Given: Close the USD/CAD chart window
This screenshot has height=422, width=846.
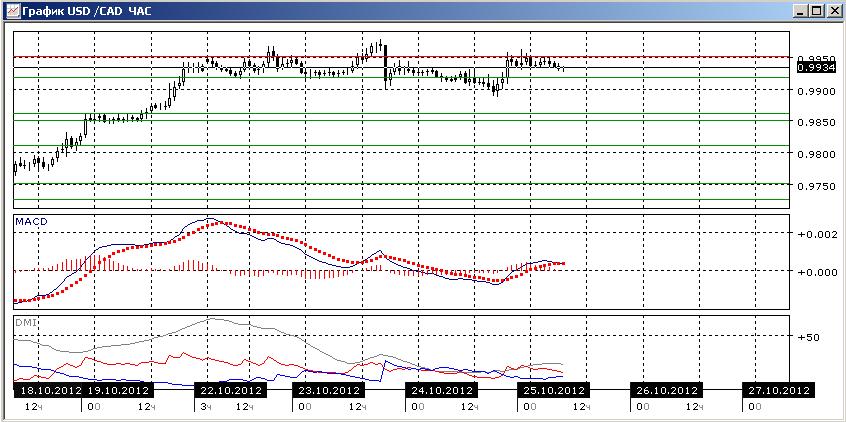Looking at the screenshot, I should [833, 11].
